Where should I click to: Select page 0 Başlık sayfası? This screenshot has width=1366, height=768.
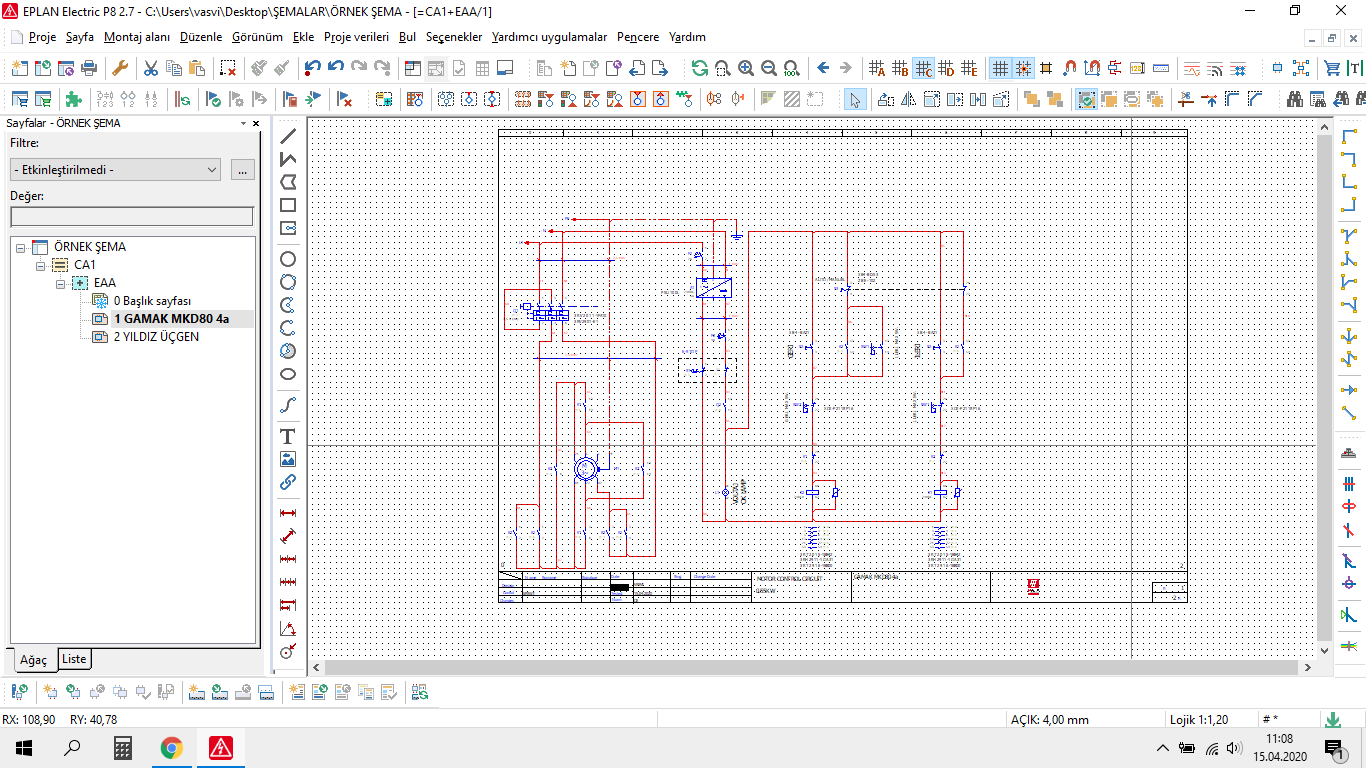tap(152, 301)
